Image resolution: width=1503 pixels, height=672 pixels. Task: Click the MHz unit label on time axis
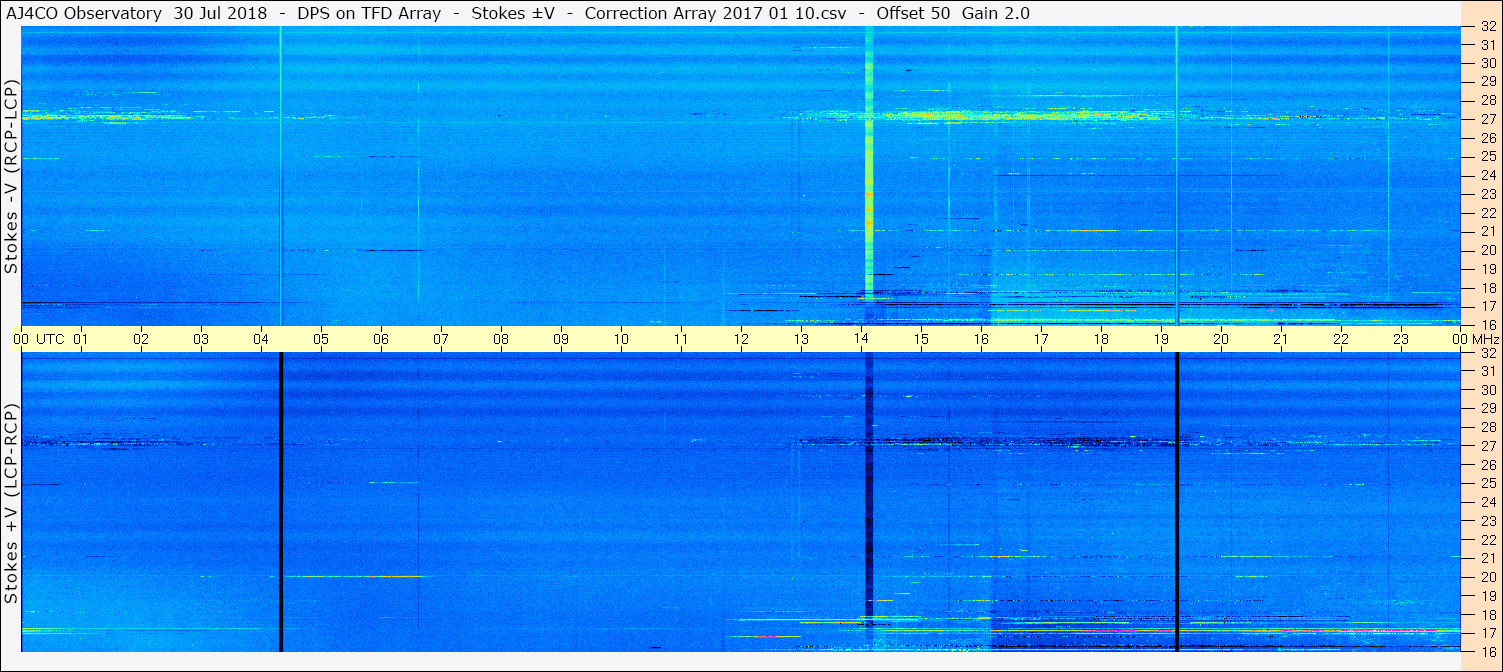pos(1485,339)
